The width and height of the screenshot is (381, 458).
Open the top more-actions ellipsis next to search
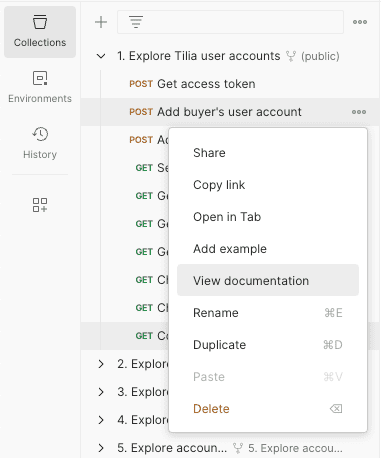(x=360, y=22)
